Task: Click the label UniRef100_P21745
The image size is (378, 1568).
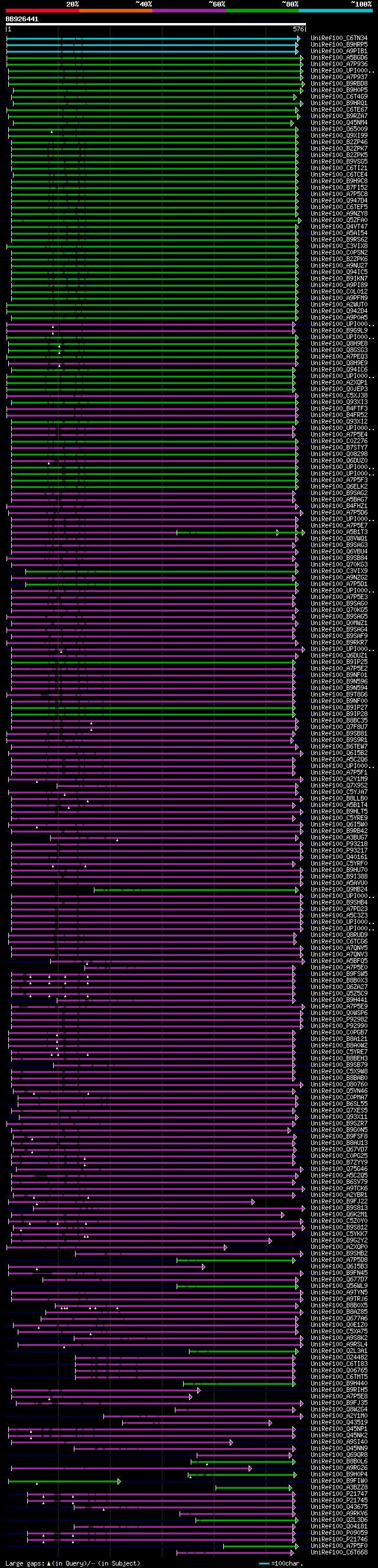Action: point(339,1500)
